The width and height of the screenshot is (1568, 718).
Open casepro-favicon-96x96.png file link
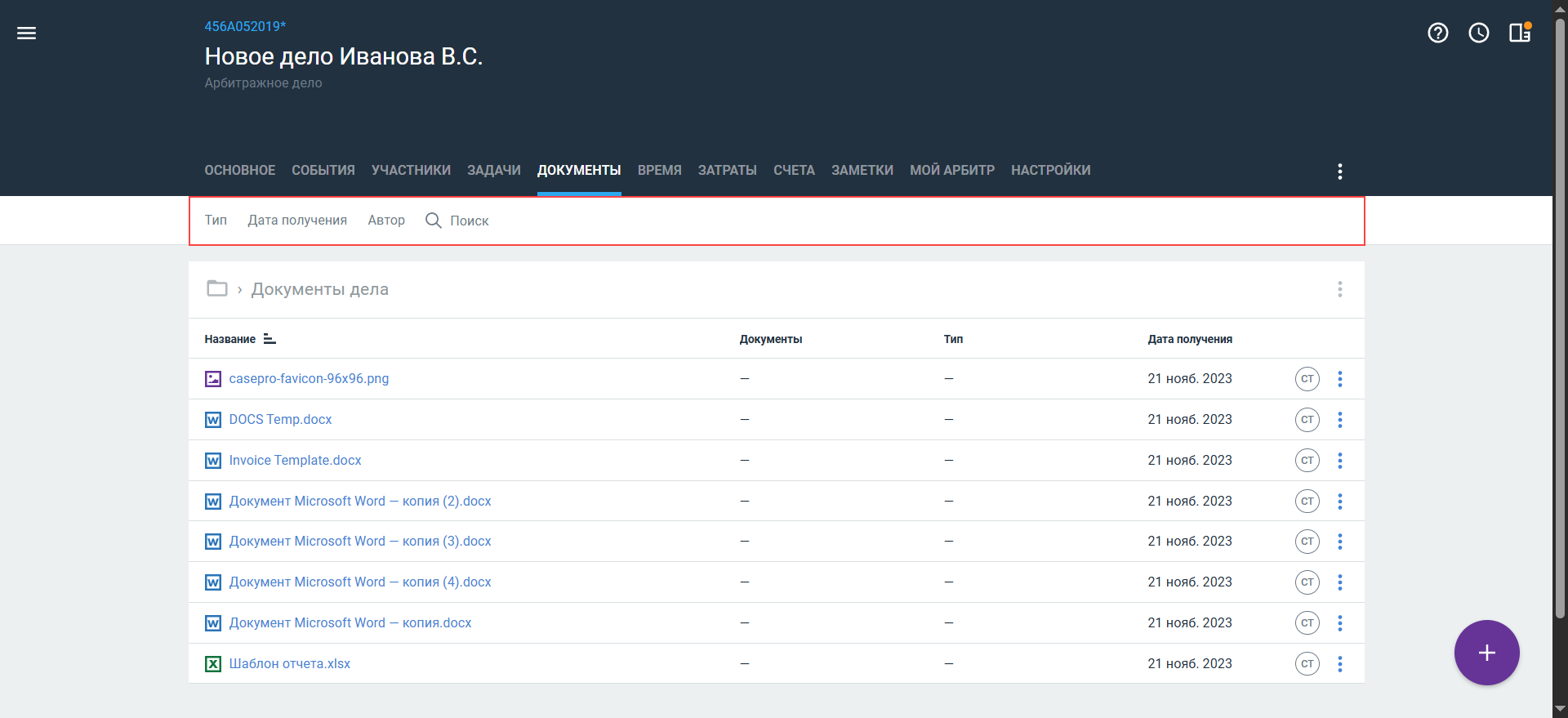click(309, 379)
